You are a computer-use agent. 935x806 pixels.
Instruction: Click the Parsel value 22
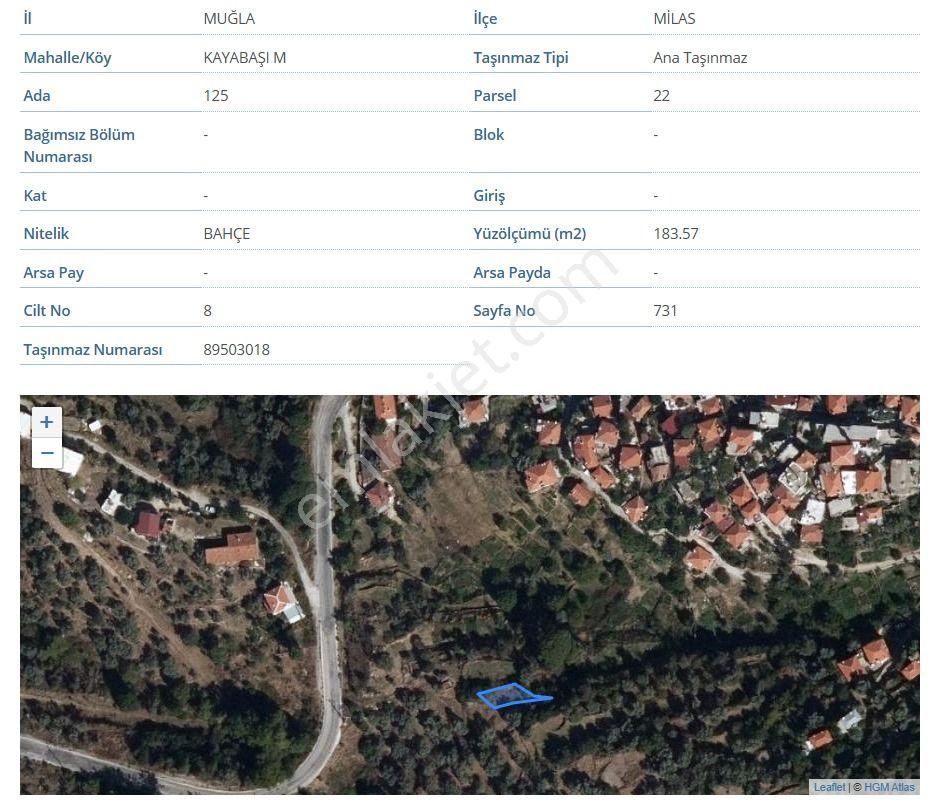coord(661,95)
